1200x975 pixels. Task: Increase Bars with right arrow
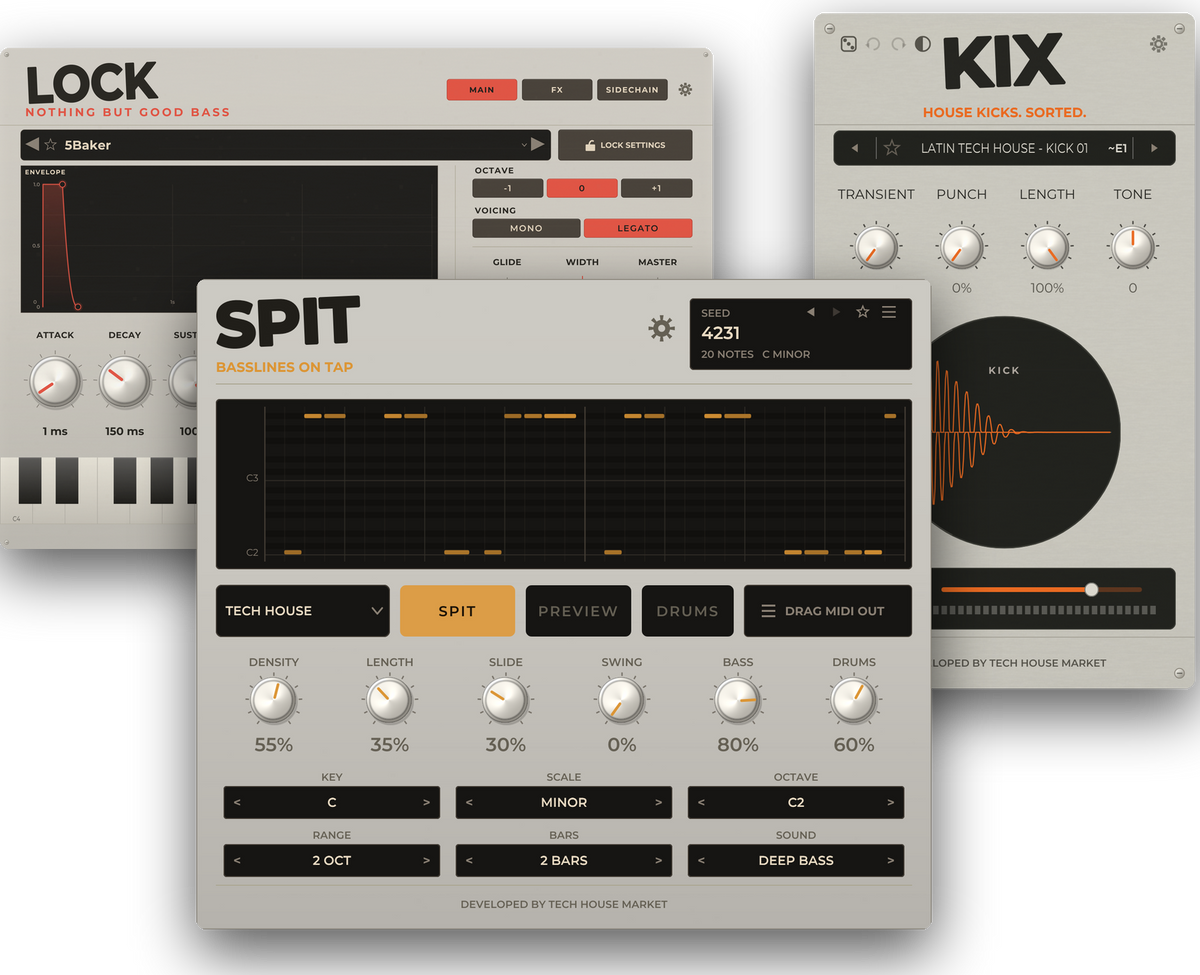point(658,860)
